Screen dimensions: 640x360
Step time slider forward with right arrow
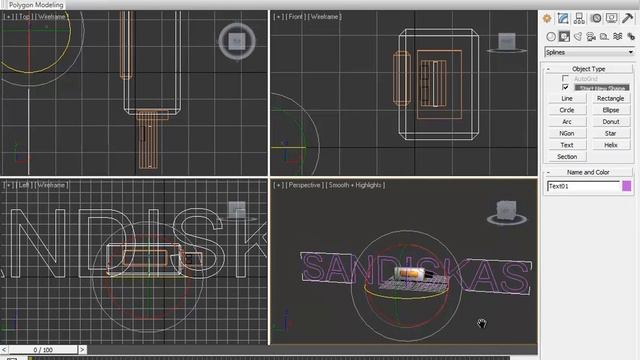pos(82,350)
